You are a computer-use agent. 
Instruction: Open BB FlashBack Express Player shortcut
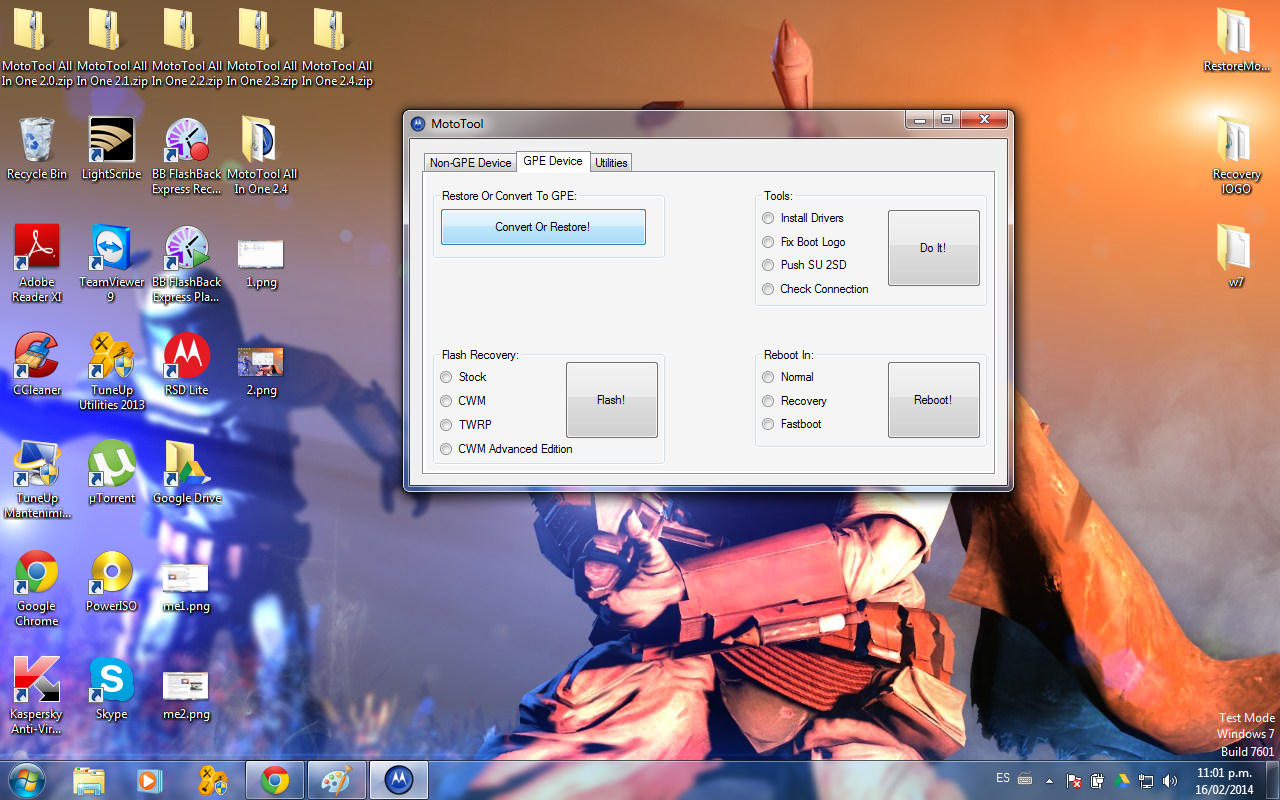tap(187, 263)
